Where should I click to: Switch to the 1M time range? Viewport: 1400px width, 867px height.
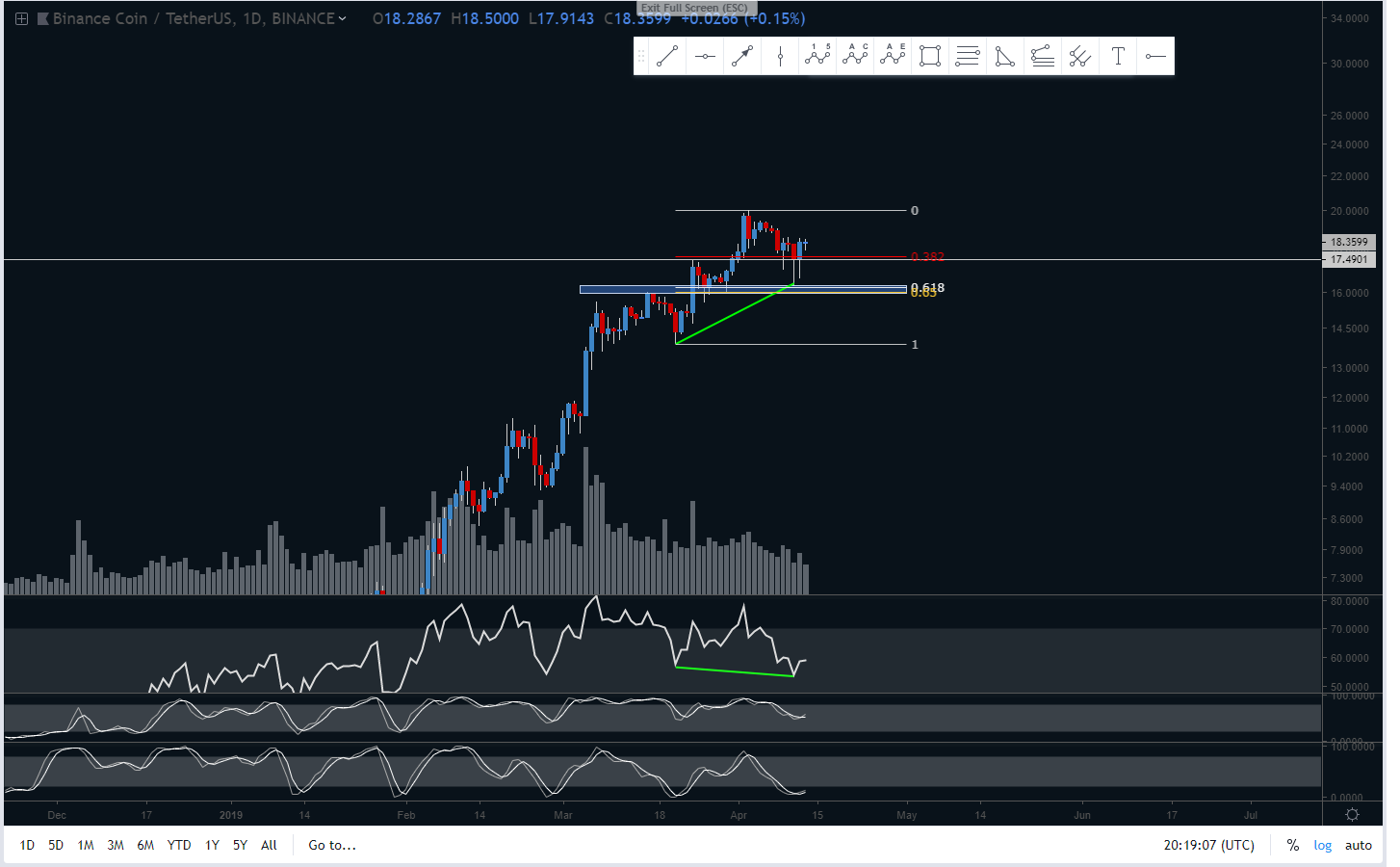click(x=86, y=845)
